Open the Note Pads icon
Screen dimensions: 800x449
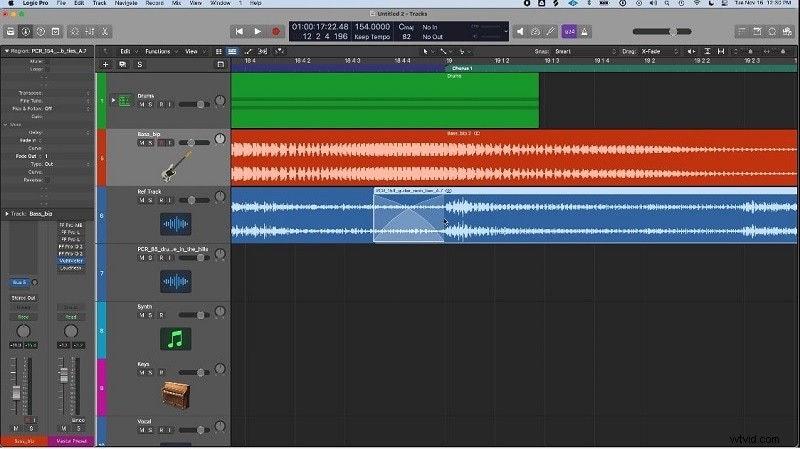757,32
